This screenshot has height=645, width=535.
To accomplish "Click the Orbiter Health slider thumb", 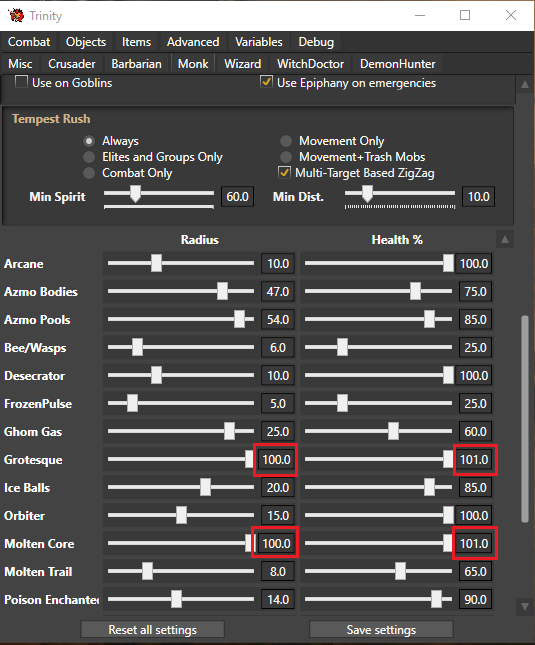I will [448, 515].
